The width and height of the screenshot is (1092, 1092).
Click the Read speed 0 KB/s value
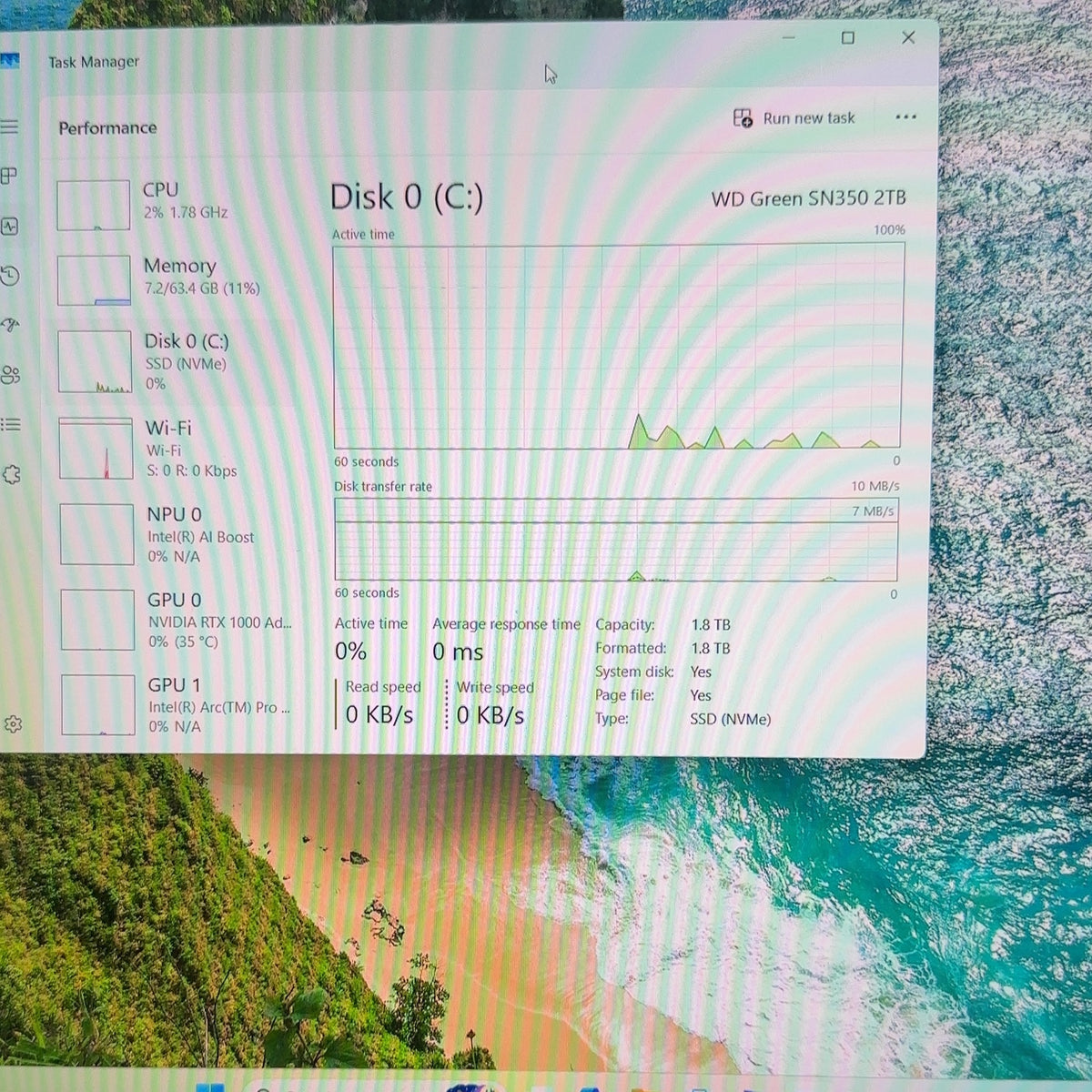point(379,715)
